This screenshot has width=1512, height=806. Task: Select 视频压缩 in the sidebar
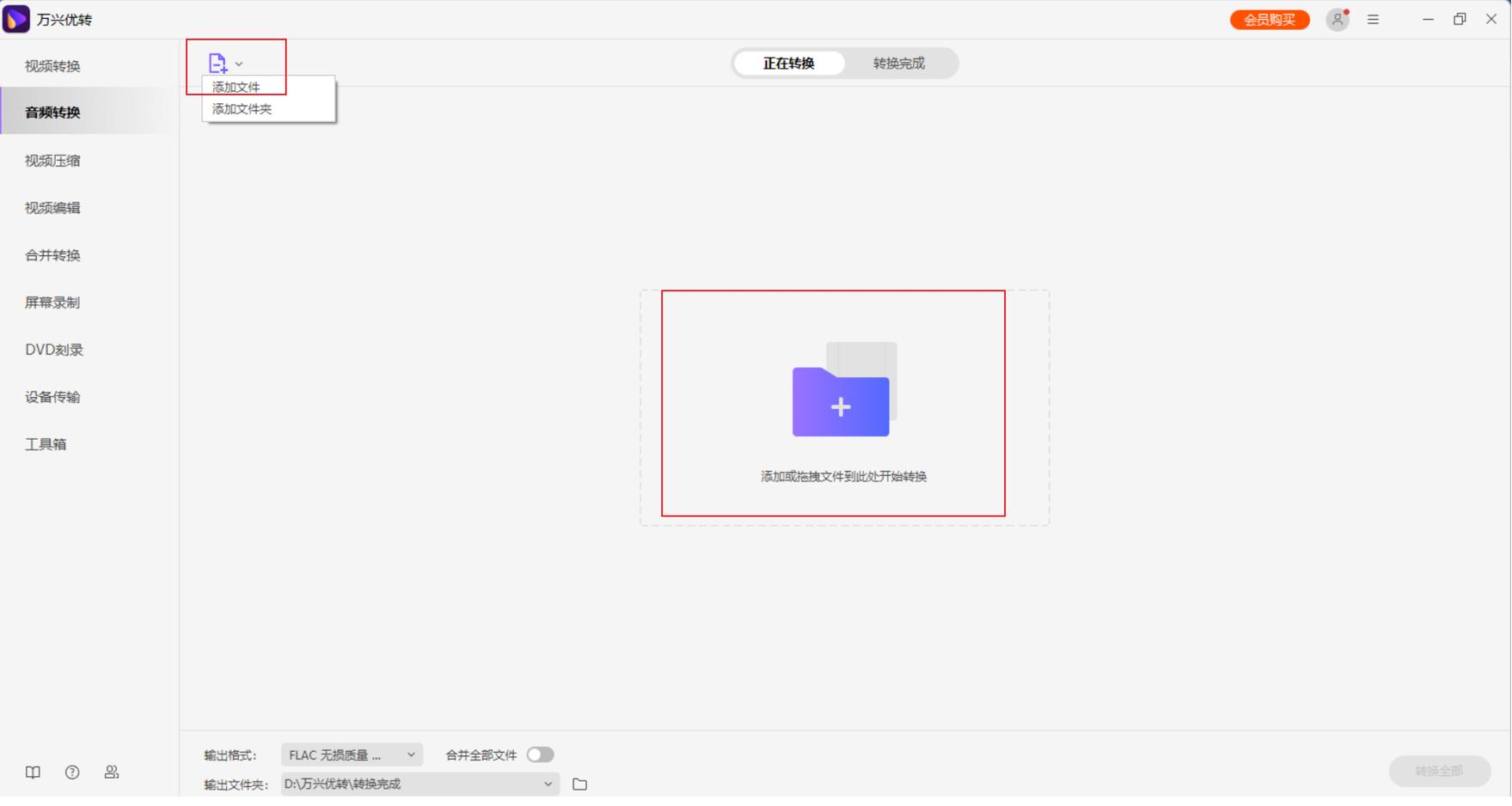[x=52, y=160]
